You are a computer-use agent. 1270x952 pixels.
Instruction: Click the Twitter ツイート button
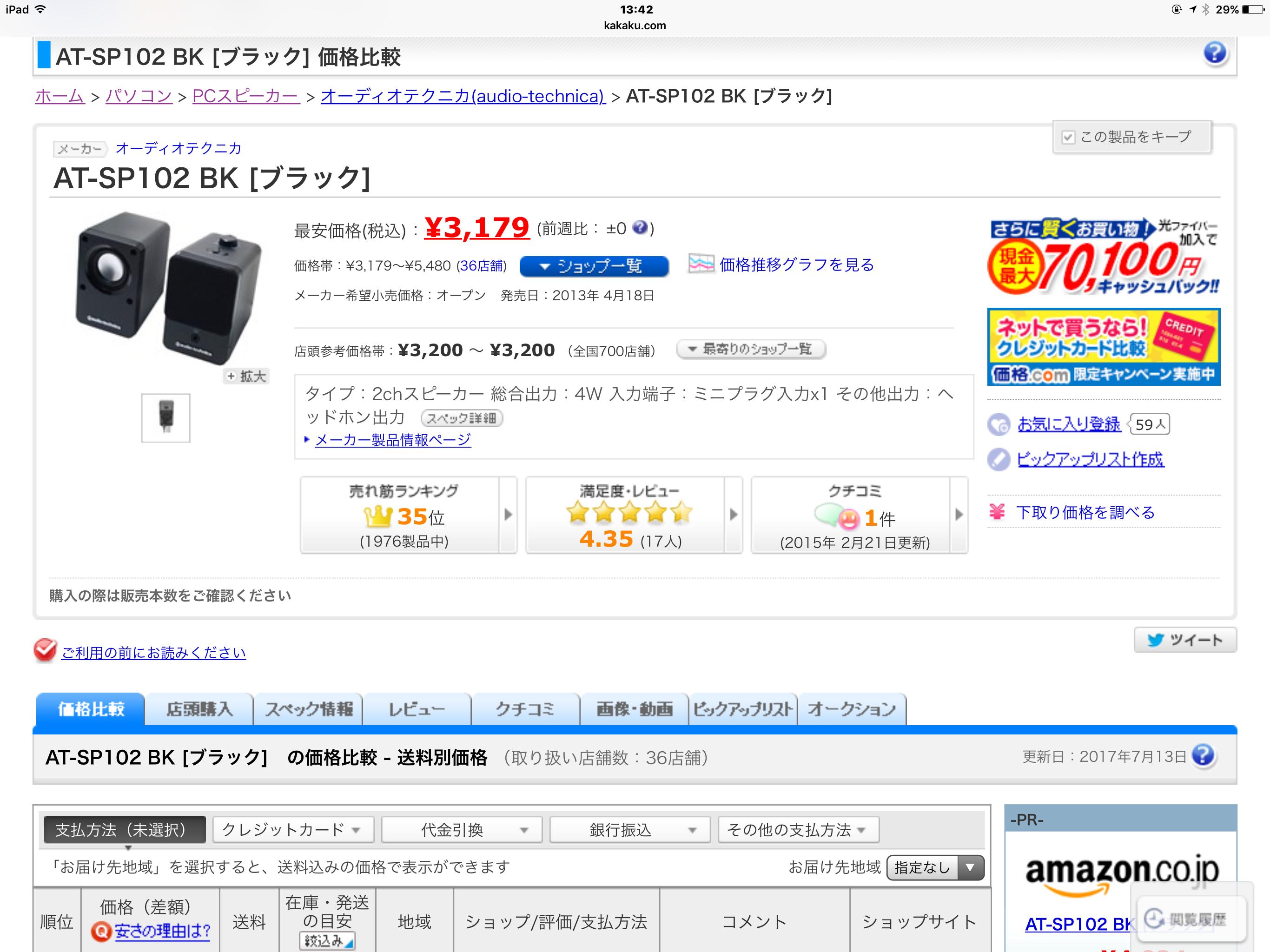tap(1184, 640)
